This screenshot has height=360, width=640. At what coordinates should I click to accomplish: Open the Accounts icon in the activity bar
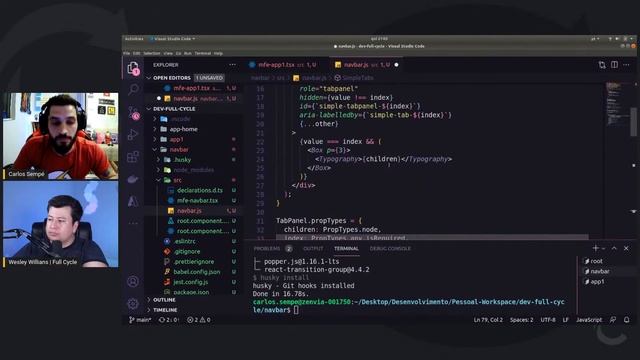point(133,281)
